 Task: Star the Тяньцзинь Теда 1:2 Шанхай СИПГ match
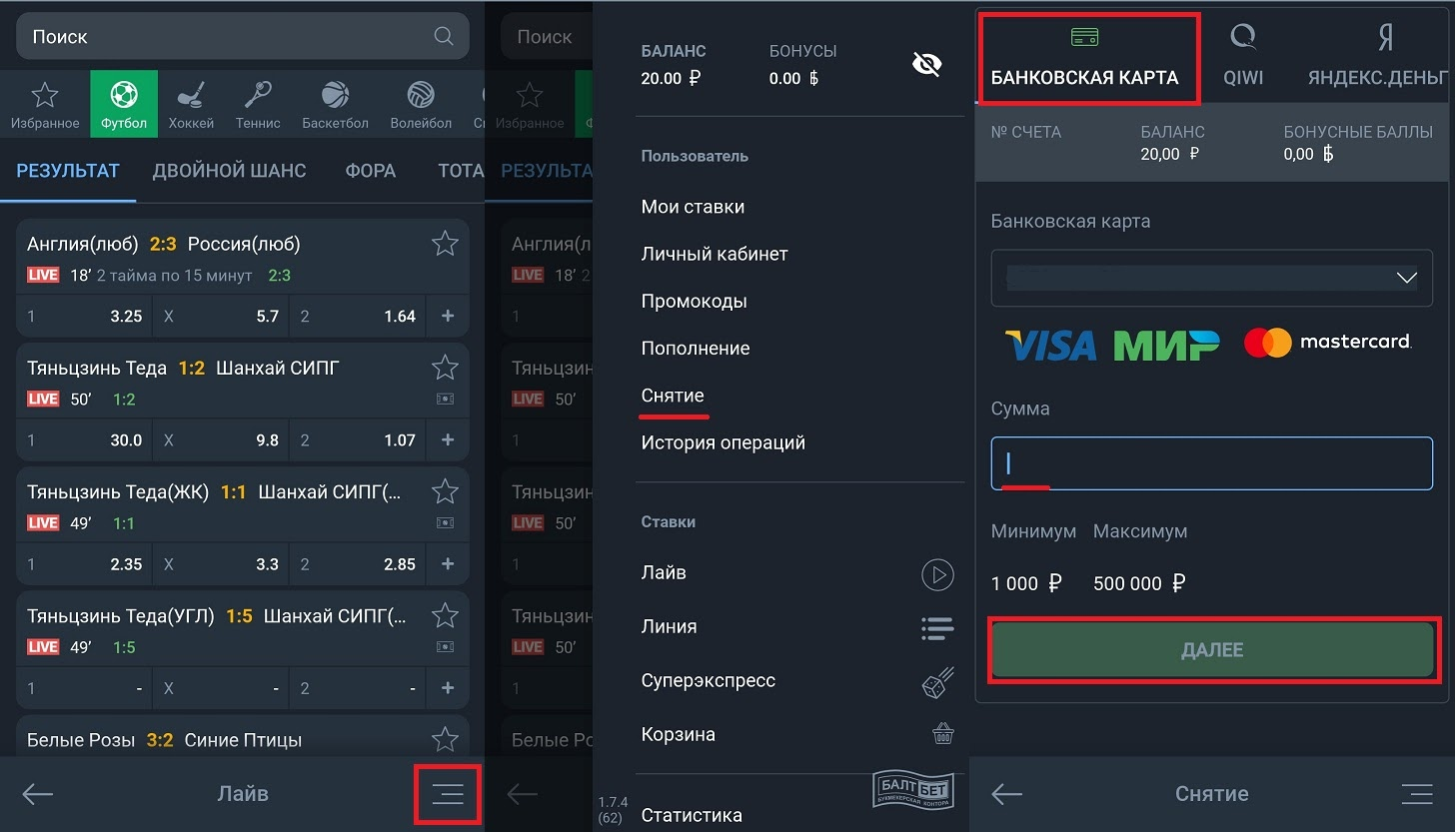tap(445, 368)
